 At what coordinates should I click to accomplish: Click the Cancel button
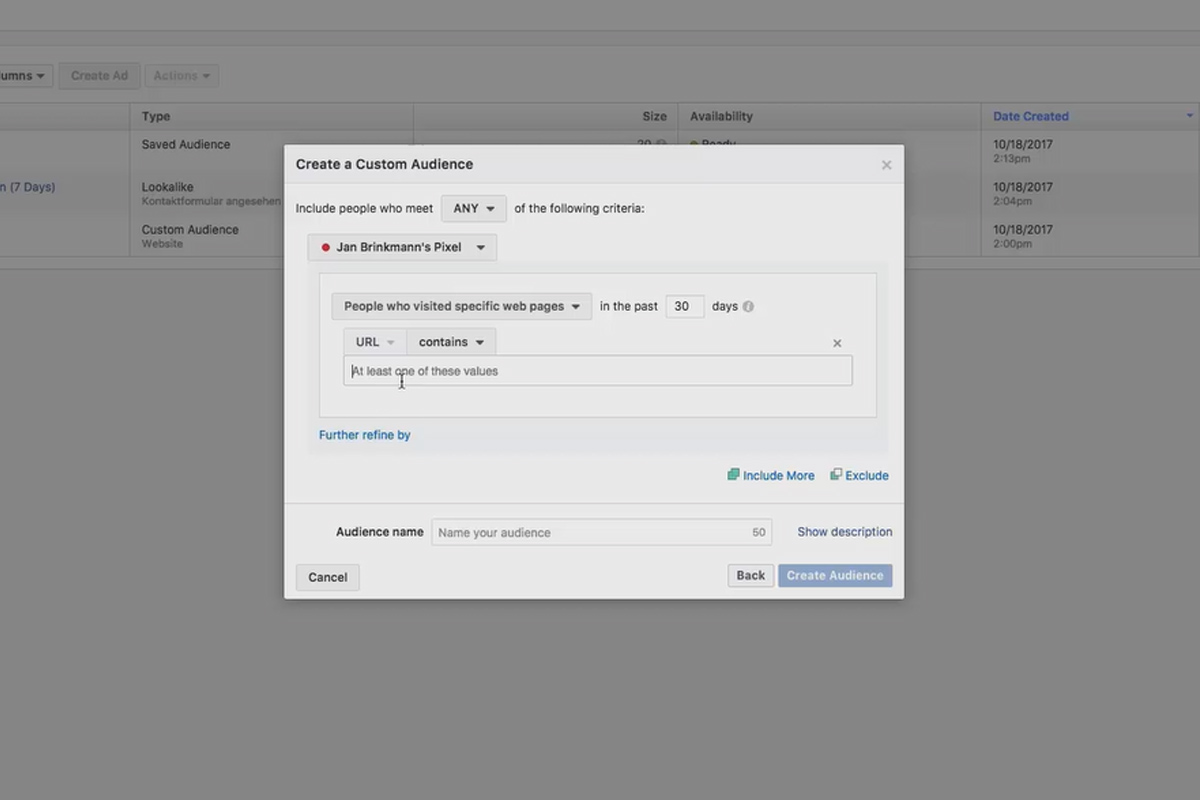tap(328, 577)
